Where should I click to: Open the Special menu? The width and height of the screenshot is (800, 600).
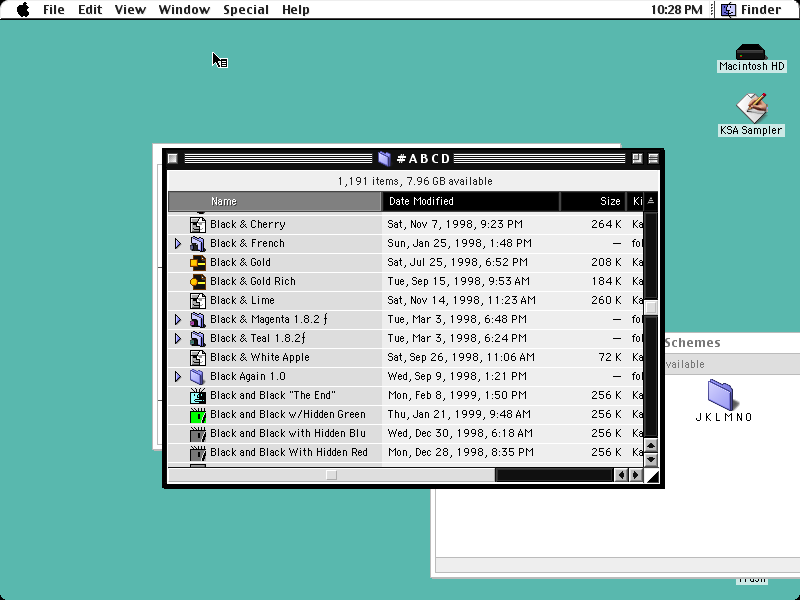click(x=246, y=10)
